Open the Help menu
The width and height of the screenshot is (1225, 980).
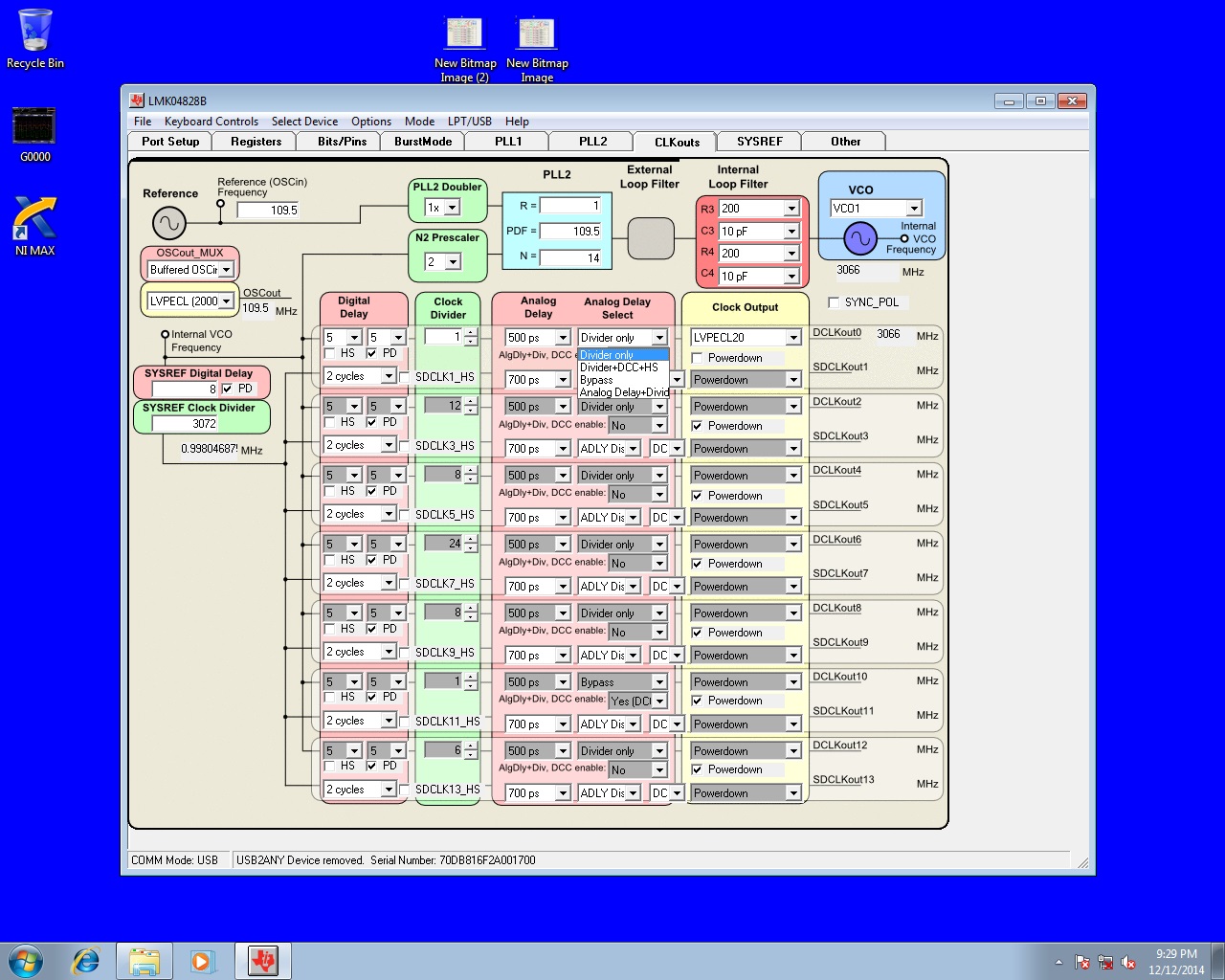[x=517, y=122]
